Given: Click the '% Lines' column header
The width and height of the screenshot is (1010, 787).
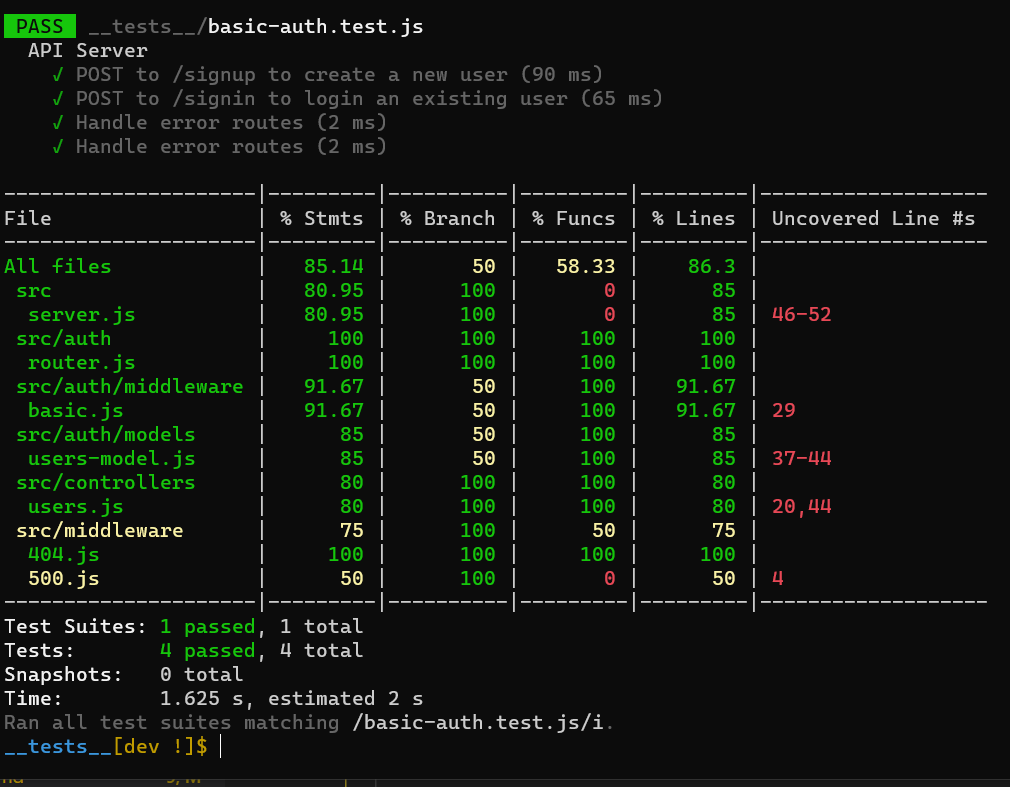Looking at the screenshot, I should [694, 218].
